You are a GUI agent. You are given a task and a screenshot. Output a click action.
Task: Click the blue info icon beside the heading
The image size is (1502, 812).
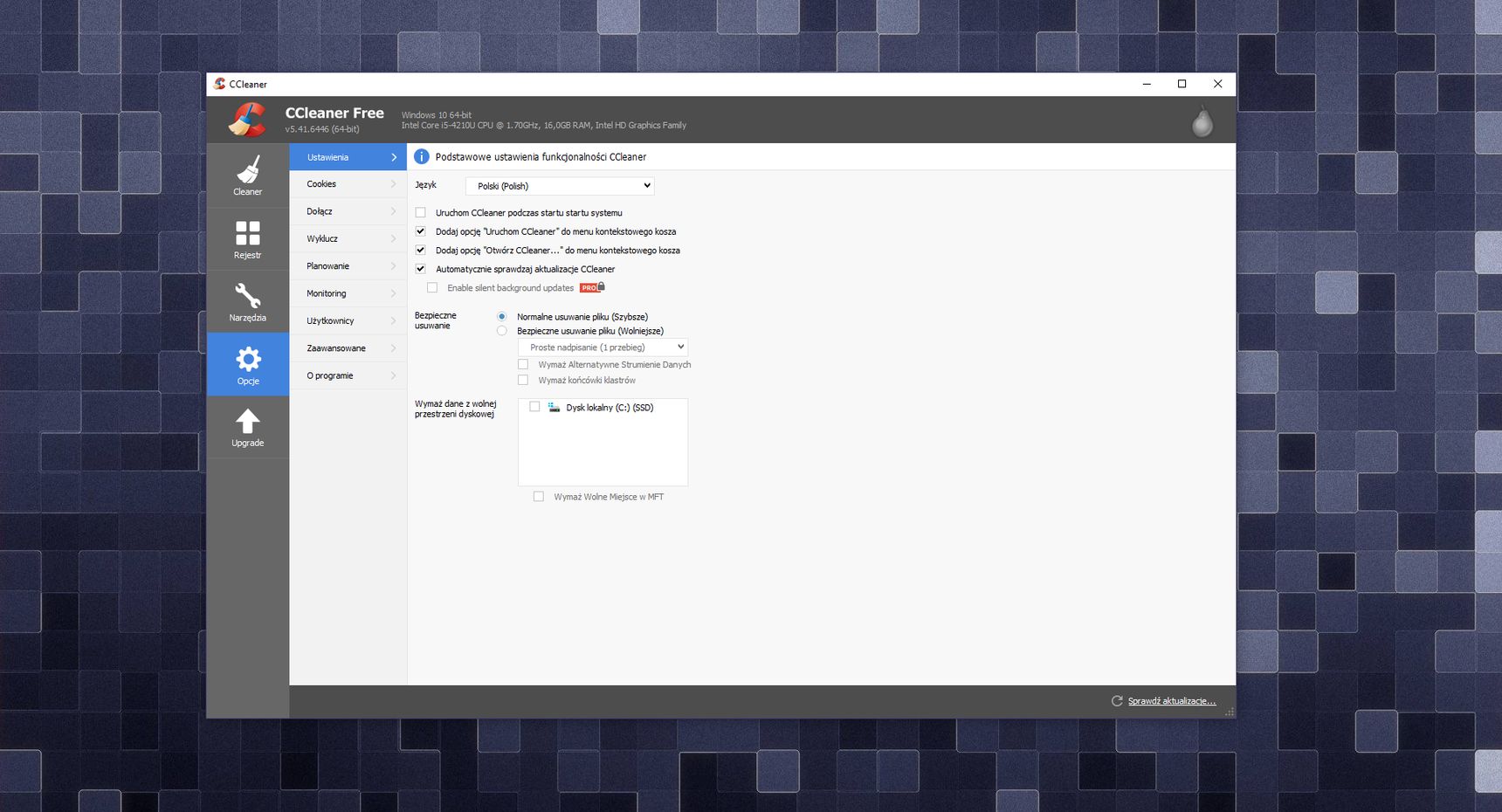point(421,156)
